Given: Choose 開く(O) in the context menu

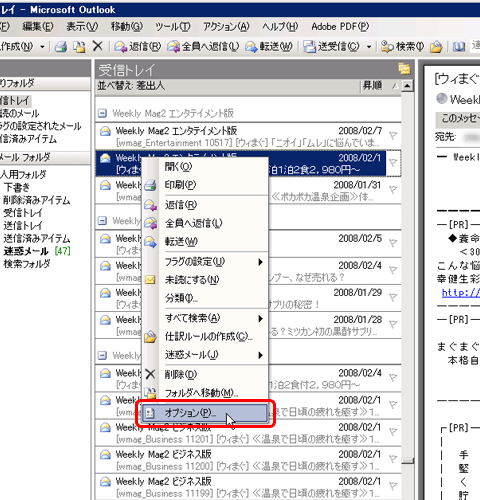Looking at the screenshot, I should (205, 166).
